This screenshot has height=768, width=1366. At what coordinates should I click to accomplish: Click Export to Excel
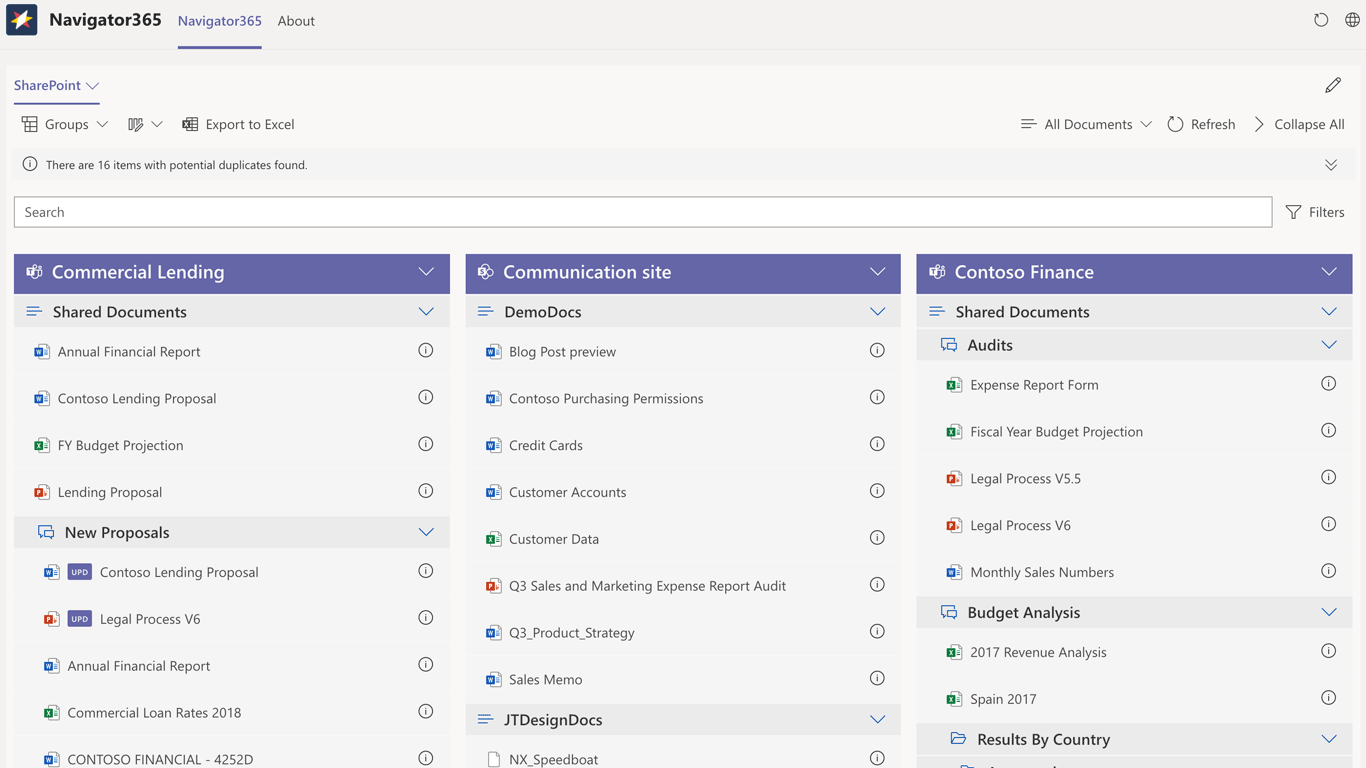[x=238, y=124]
